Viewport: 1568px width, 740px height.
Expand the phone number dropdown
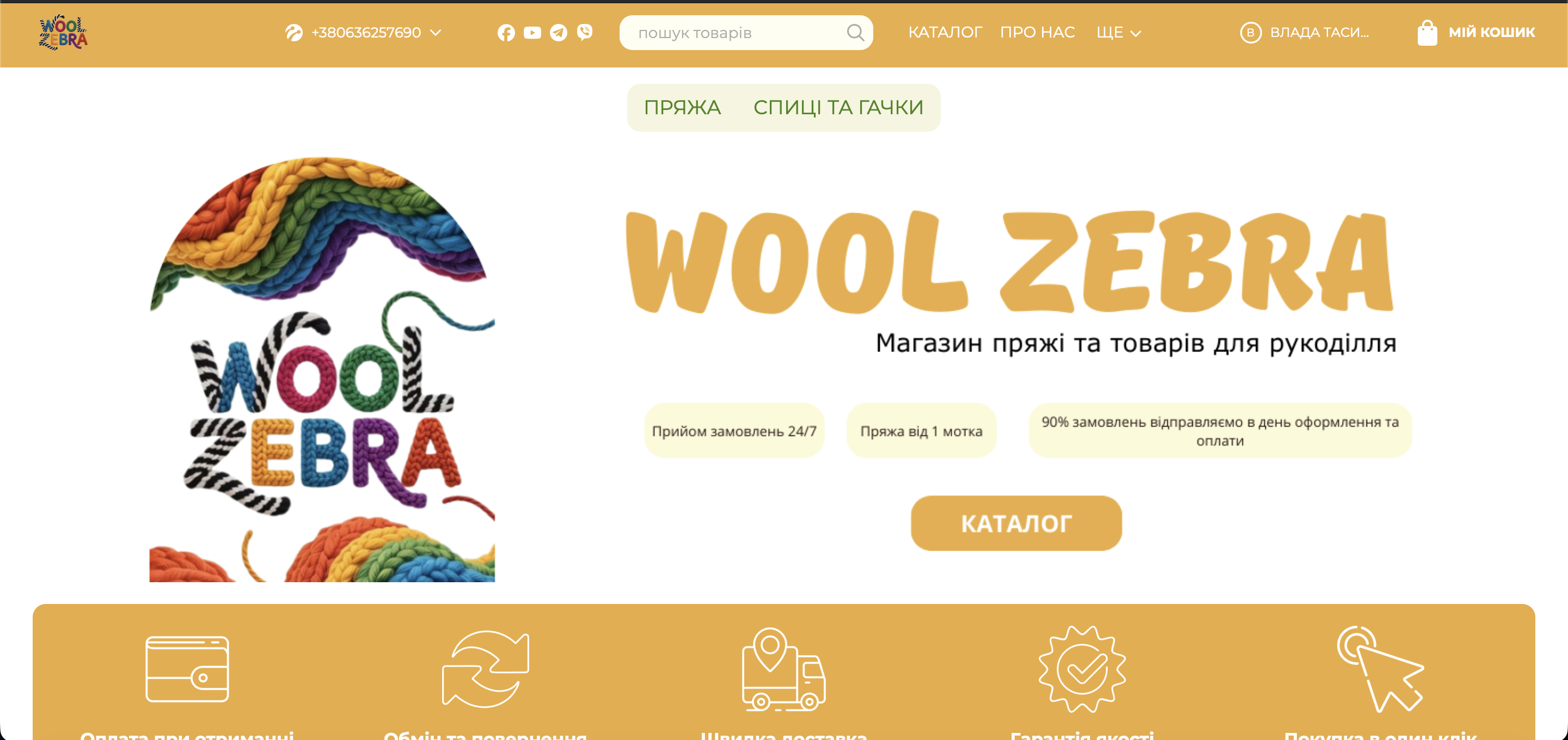[x=435, y=32]
